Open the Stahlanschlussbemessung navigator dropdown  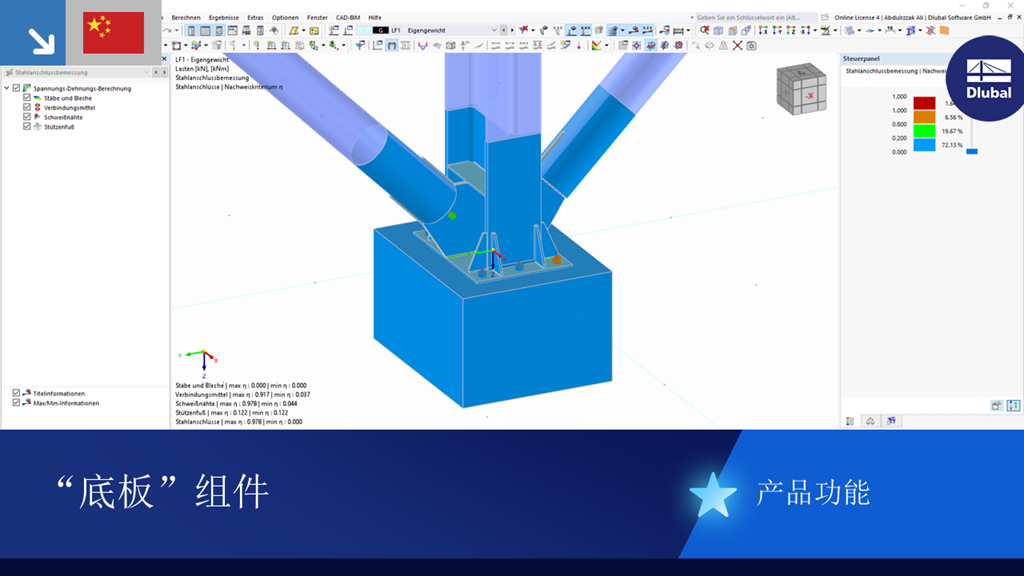[x=146, y=72]
